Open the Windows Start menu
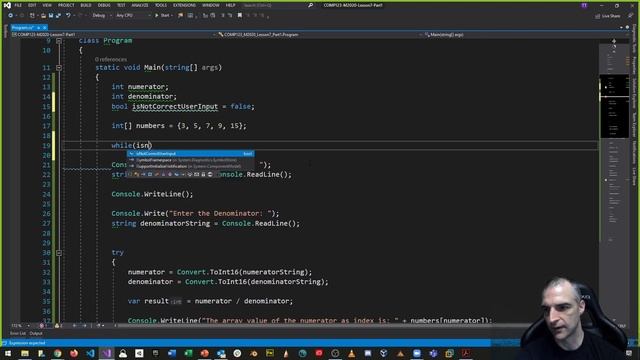The image size is (640, 360). (8, 353)
